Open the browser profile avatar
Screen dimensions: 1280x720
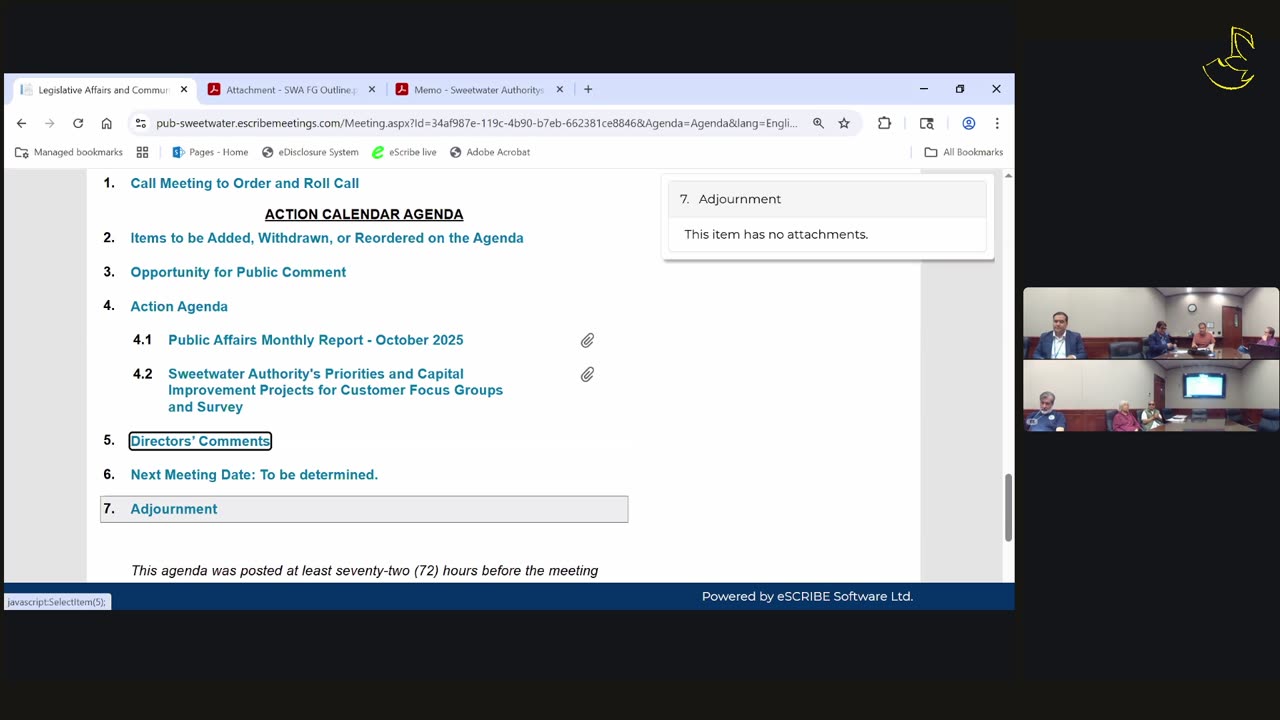[x=968, y=123]
